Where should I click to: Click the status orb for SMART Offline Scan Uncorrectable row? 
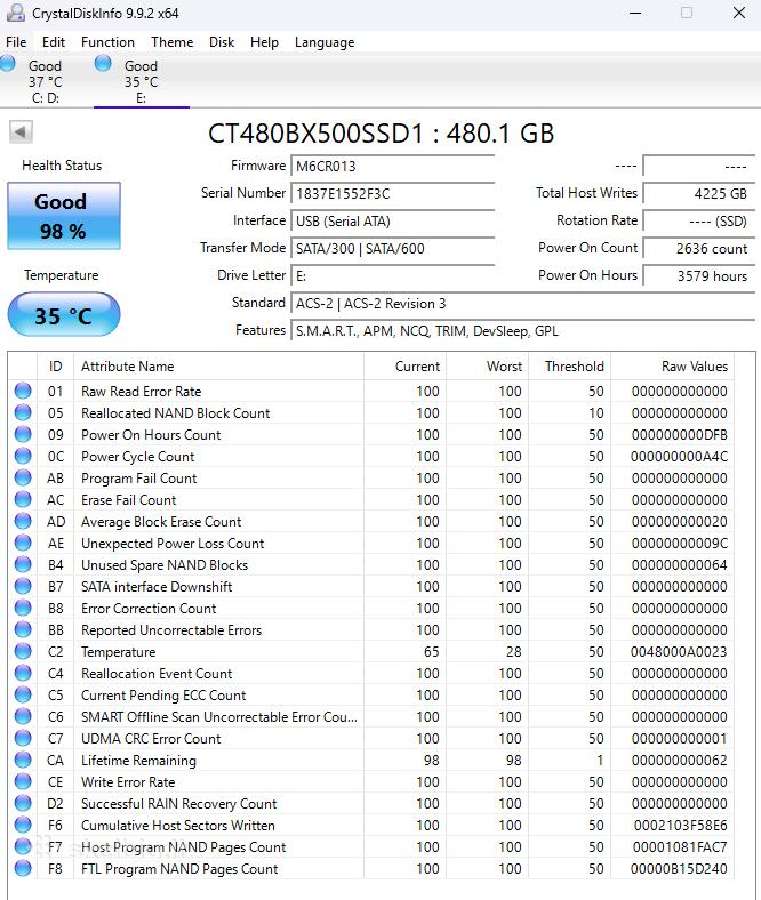[23, 717]
